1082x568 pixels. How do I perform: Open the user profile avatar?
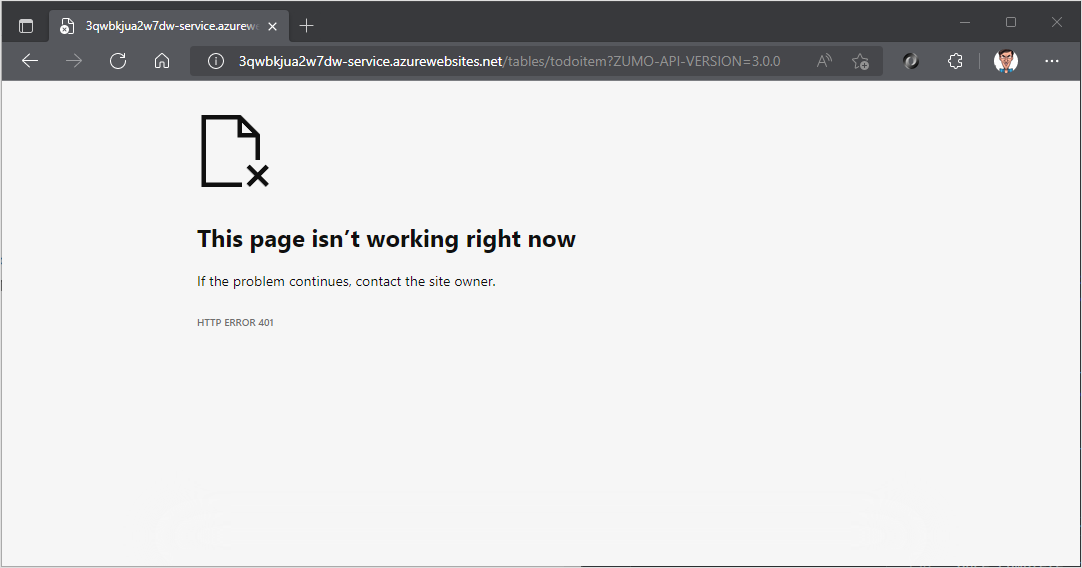pyautogui.click(x=1005, y=61)
